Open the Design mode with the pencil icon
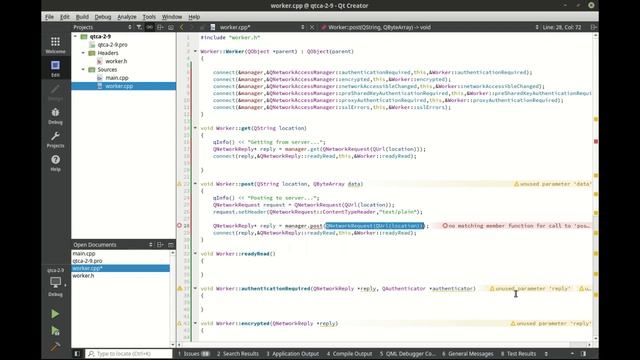The height and width of the screenshot is (360, 640). tap(56, 92)
